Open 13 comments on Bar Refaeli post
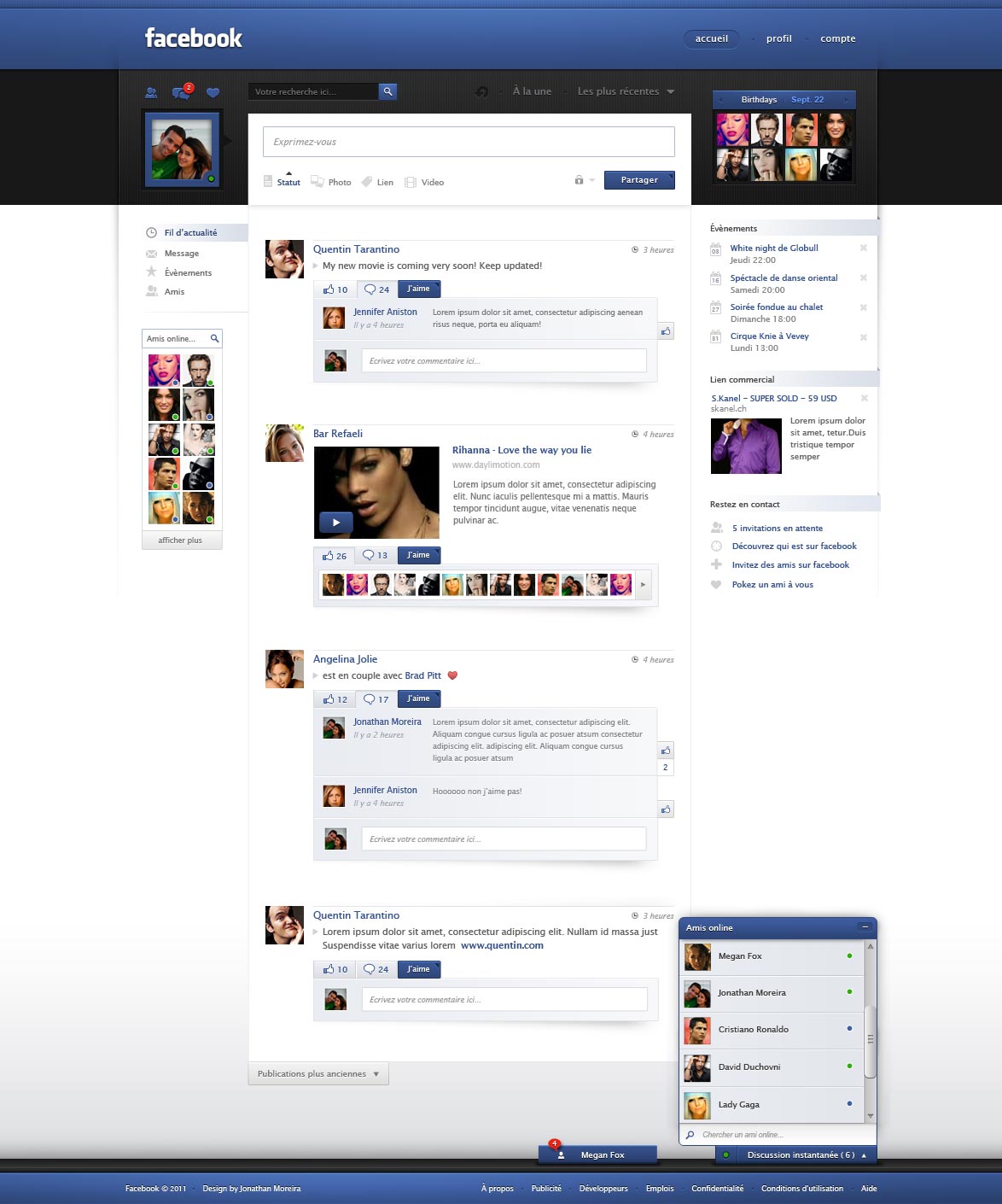The height and width of the screenshot is (1204, 1002). point(376,556)
